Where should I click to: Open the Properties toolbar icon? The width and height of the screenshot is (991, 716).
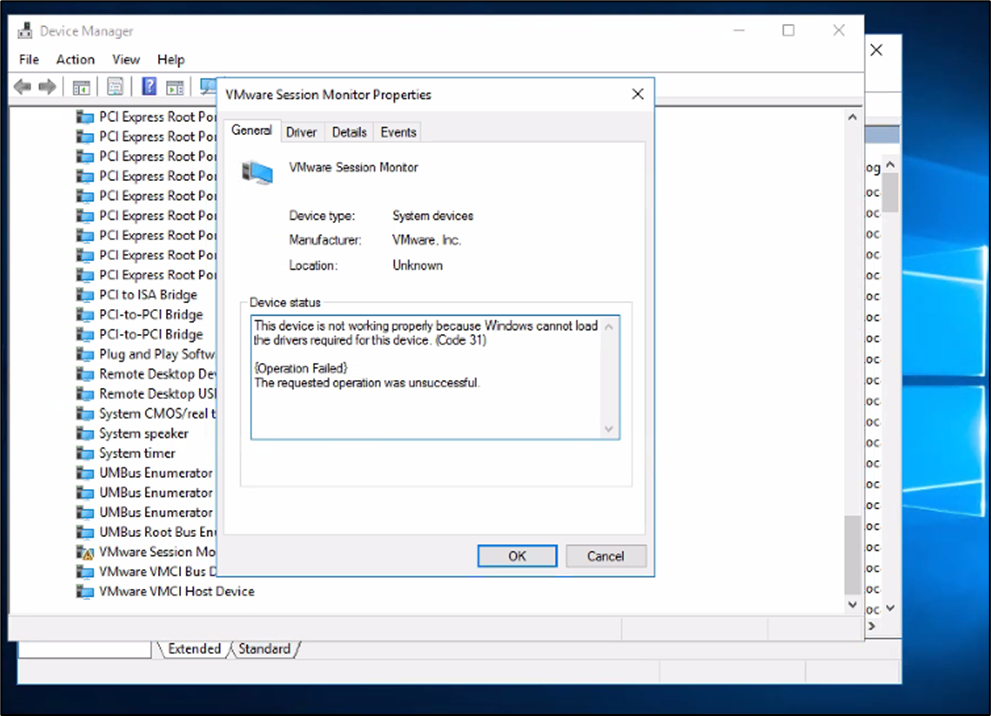pyautogui.click(x=115, y=86)
